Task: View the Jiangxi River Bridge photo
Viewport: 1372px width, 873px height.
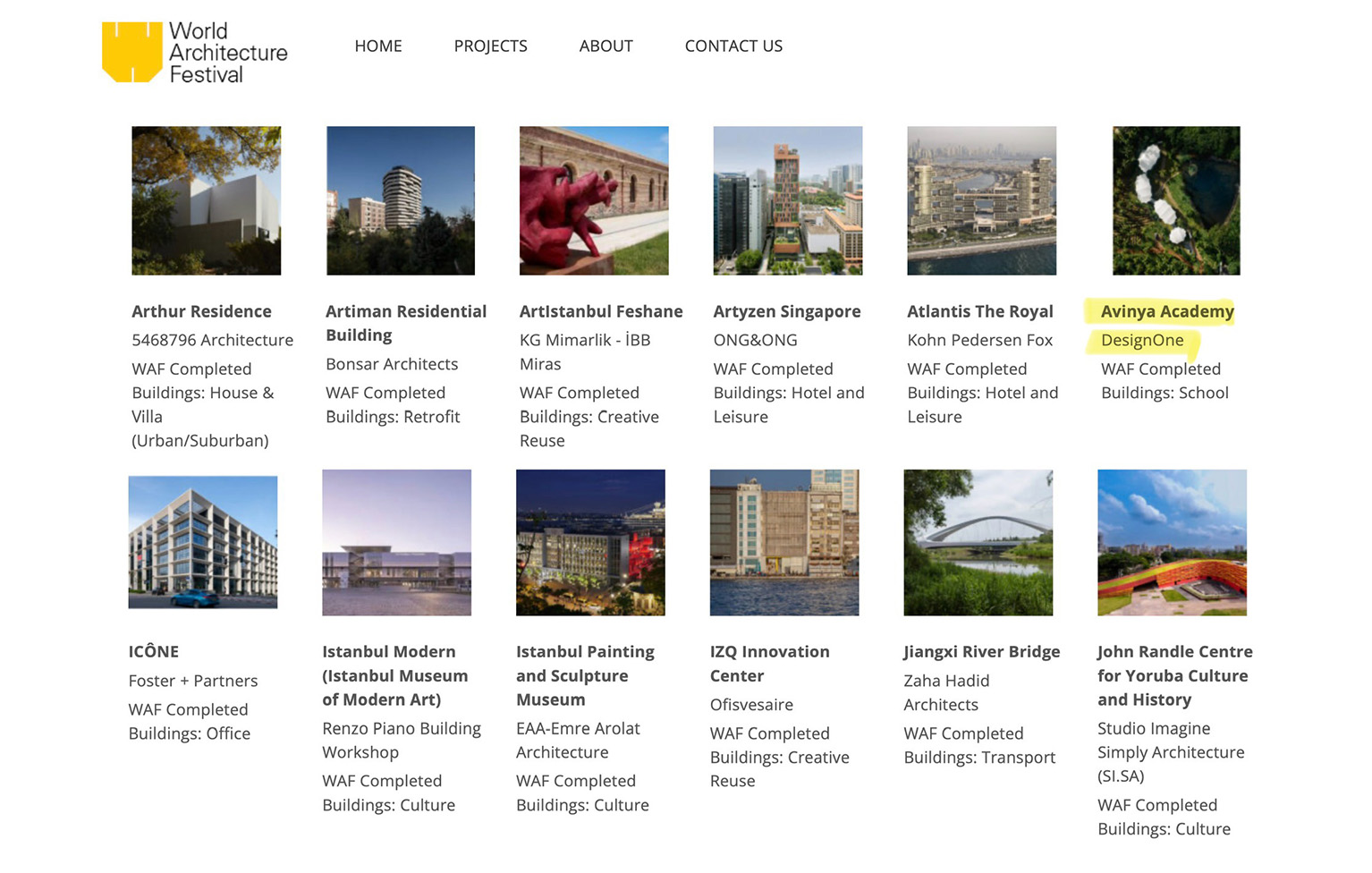Action: [x=978, y=542]
